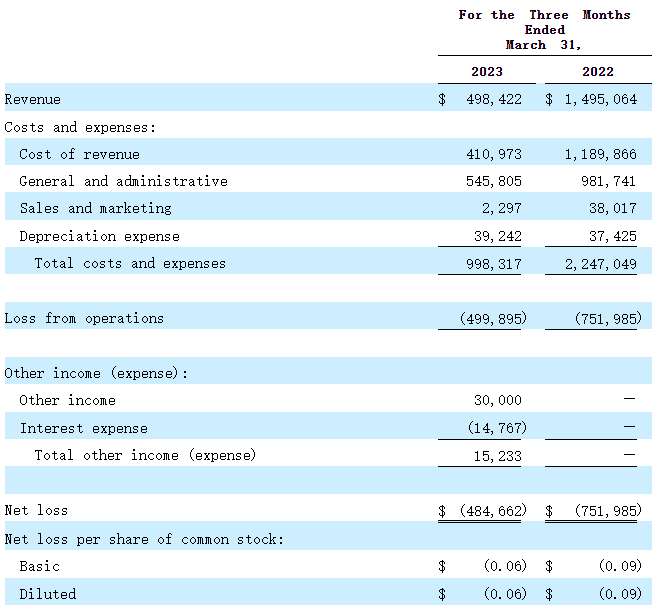Click other income value 30,000

point(498,400)
